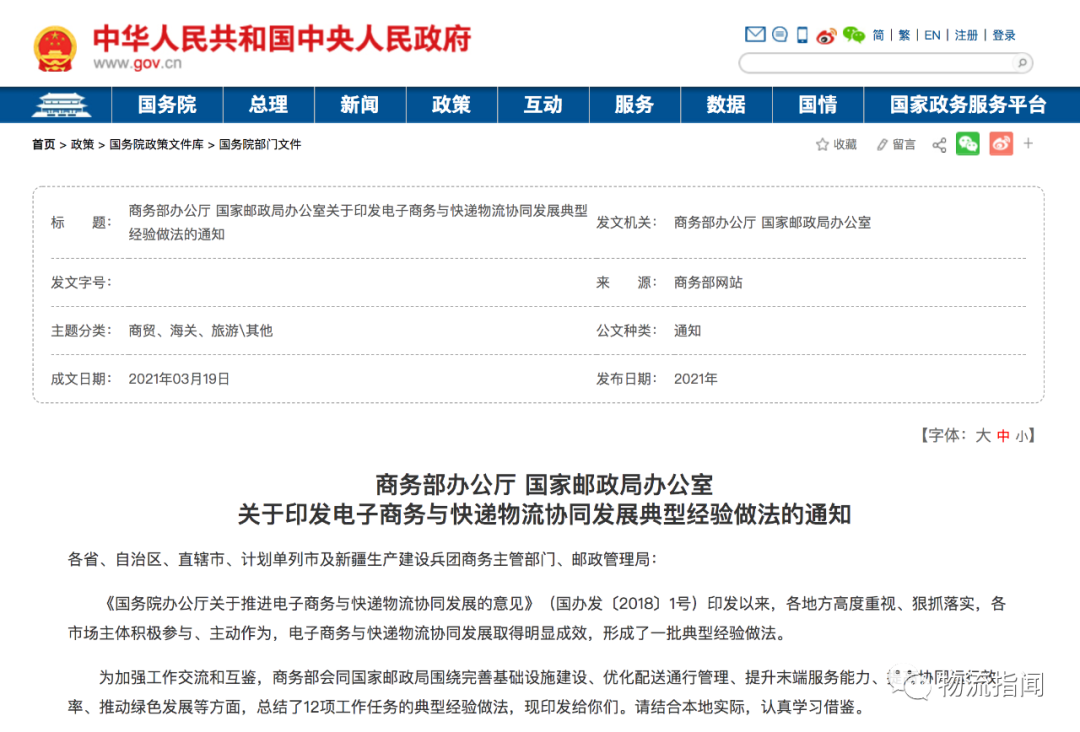Open the 国情 nav menu
This screenshot has height=732, width=1080.
tap(818, 105)
